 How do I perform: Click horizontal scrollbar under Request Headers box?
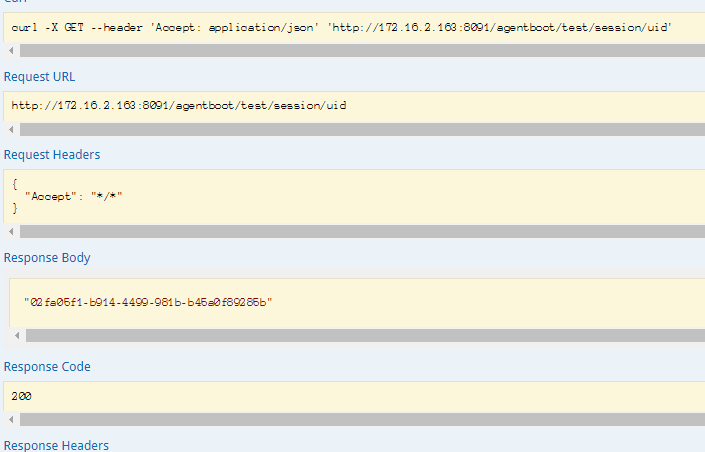pos(362,232)
